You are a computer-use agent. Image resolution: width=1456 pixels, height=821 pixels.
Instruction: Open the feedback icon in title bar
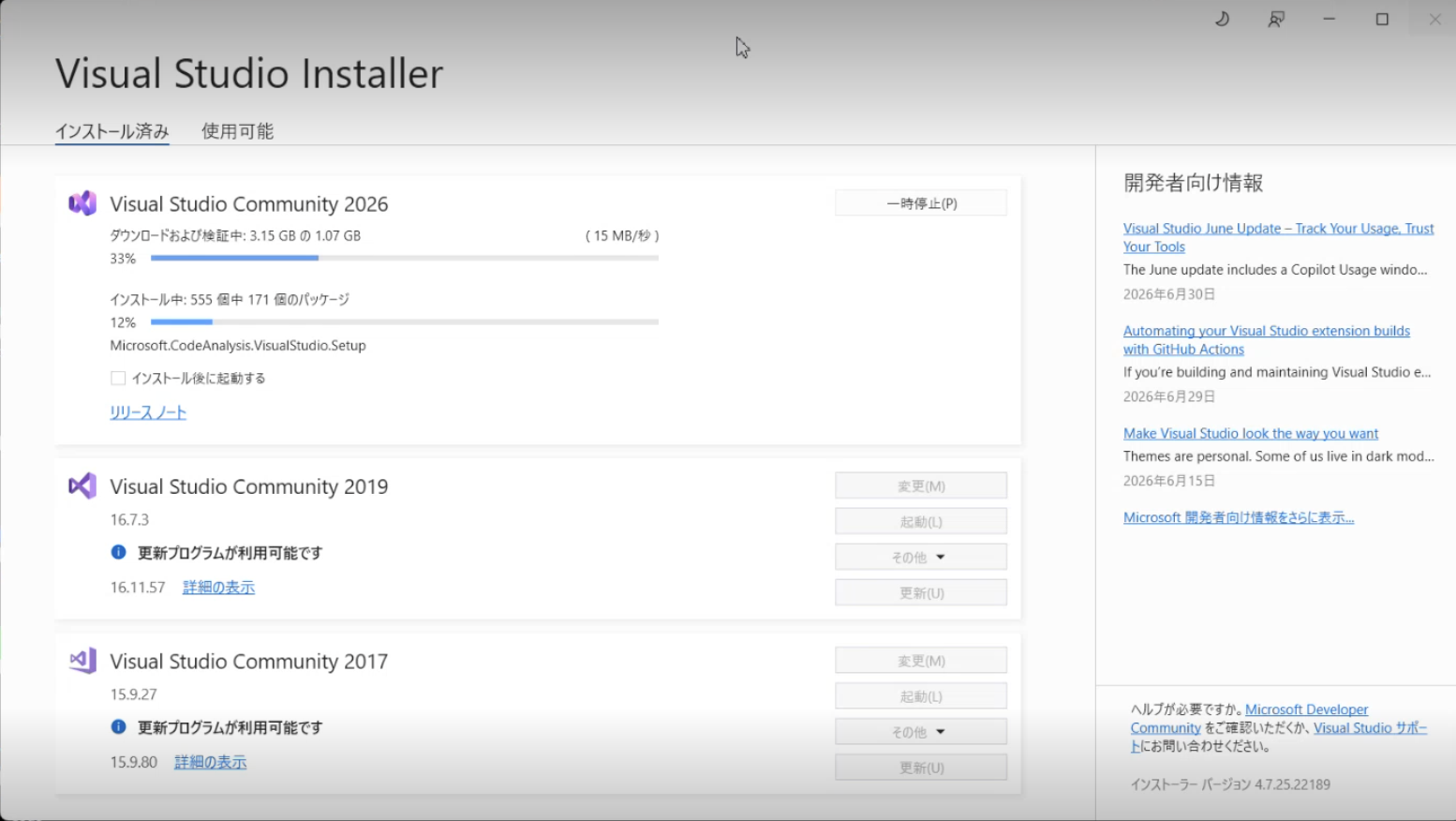[1276, 19]
